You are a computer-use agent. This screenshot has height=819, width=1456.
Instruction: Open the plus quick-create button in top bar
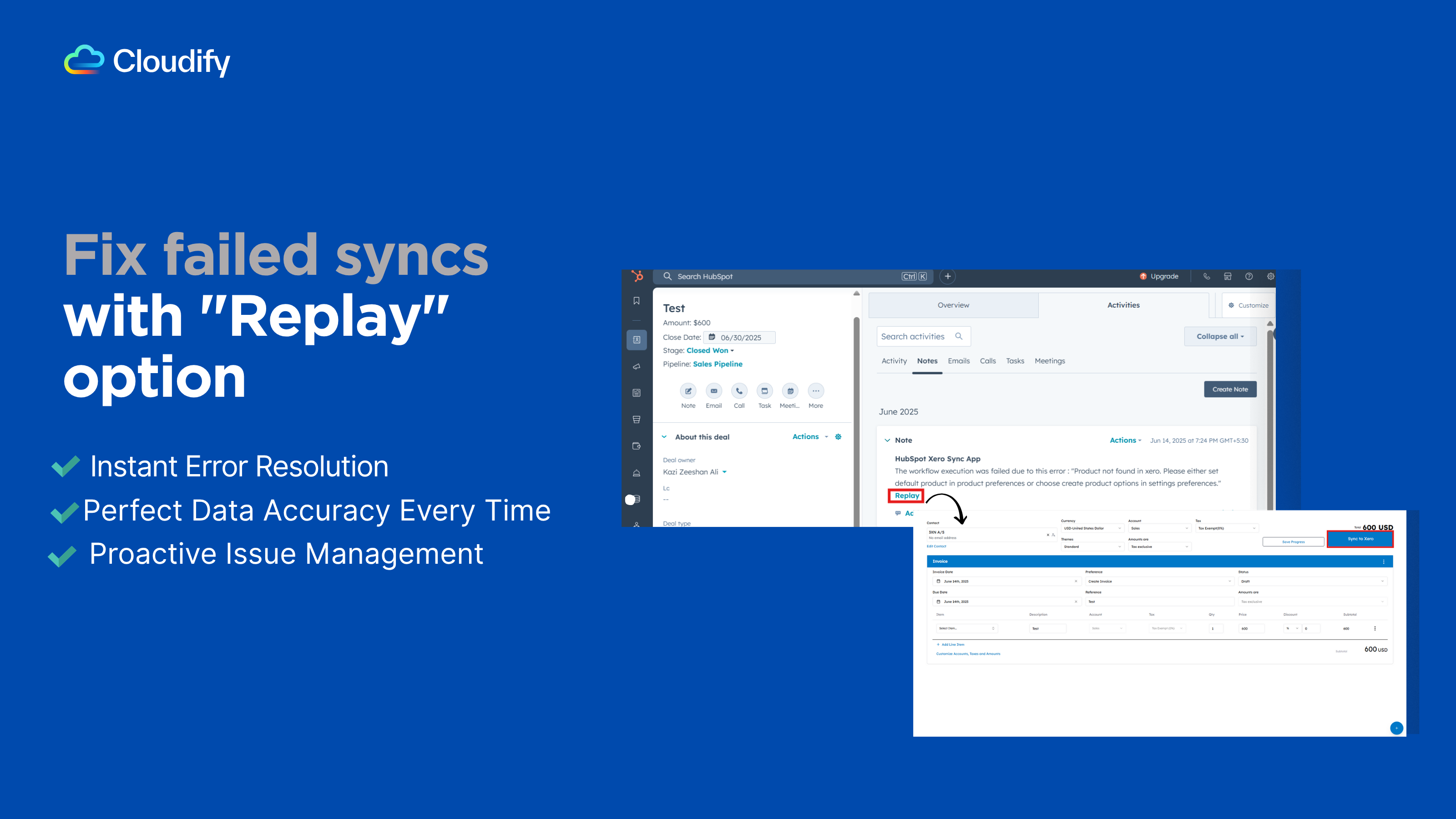click(948, 276)
